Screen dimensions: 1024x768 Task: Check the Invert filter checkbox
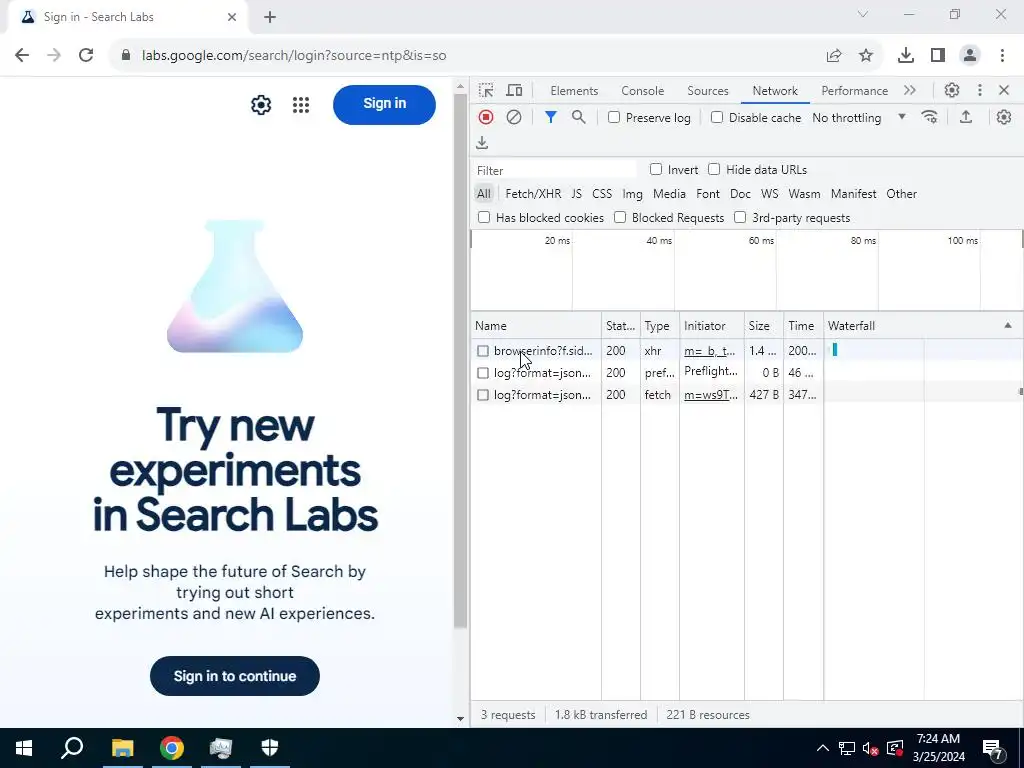pos(656,169)
